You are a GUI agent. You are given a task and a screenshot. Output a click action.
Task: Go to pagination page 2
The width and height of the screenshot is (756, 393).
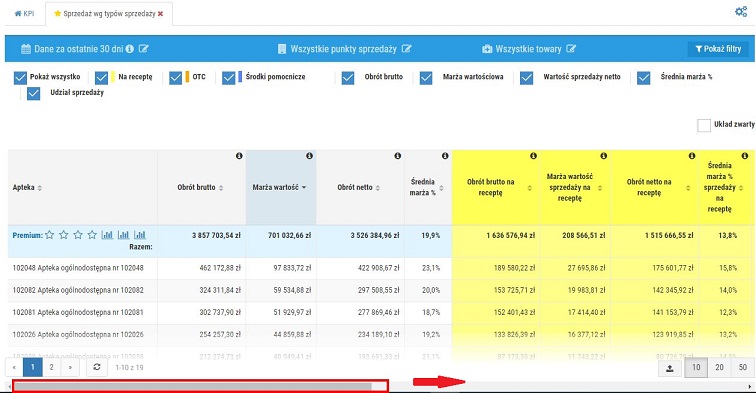click(x=51, y=367)
